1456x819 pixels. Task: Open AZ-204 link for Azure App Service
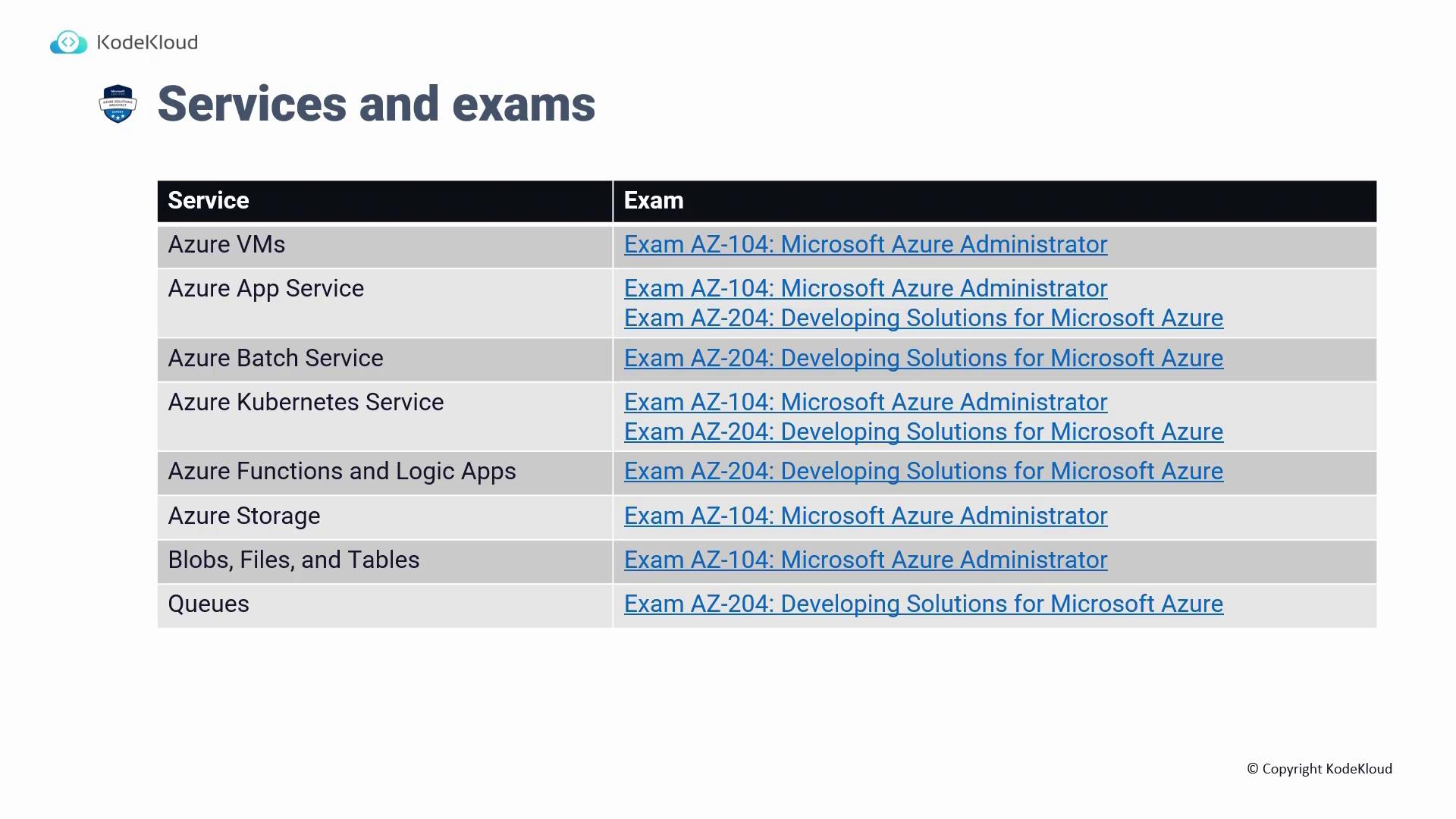coord(923,318)
